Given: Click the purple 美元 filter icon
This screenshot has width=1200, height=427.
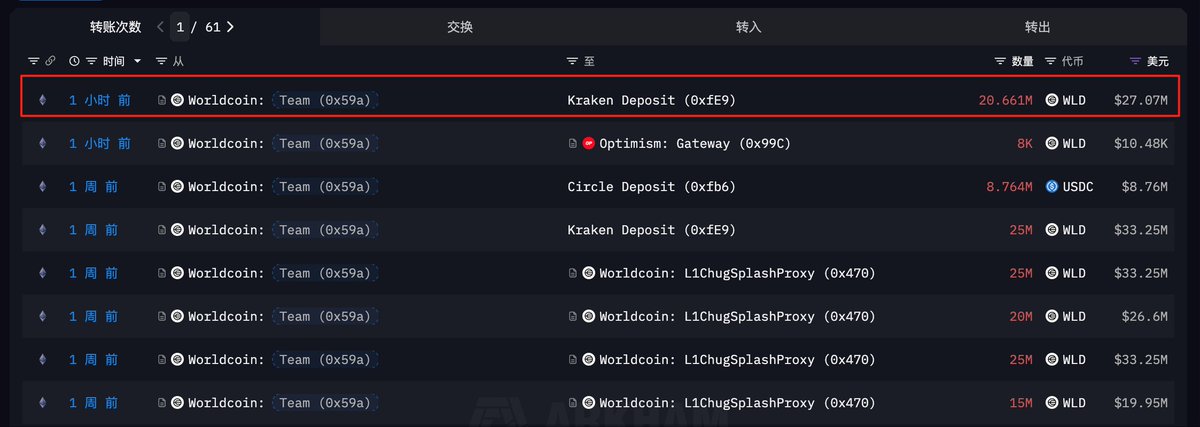Looking at the screenshot, I should coord(1135,62).
